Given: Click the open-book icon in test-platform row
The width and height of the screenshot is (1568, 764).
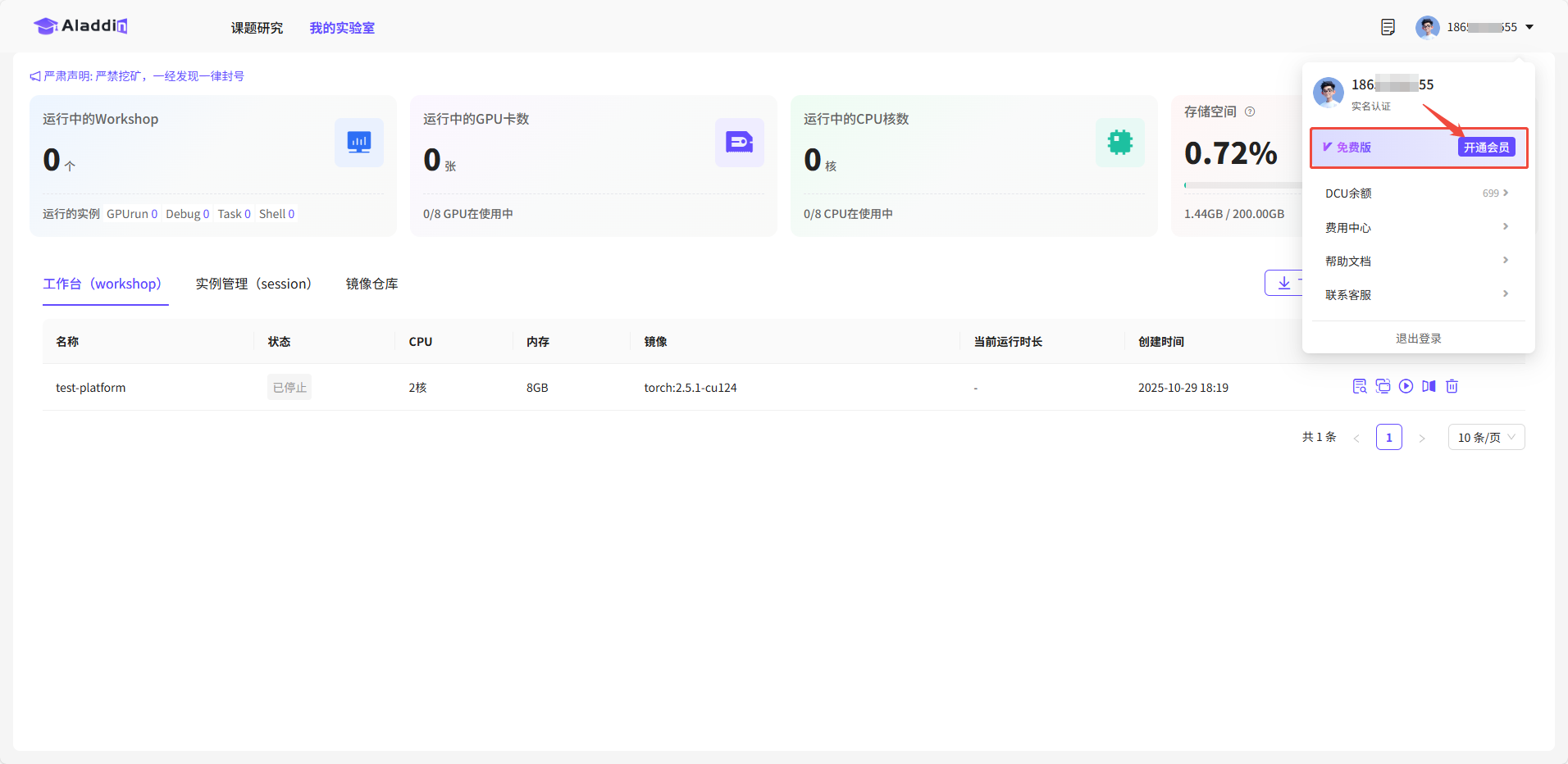Looking at the screenshot, I should (1429, 386).
